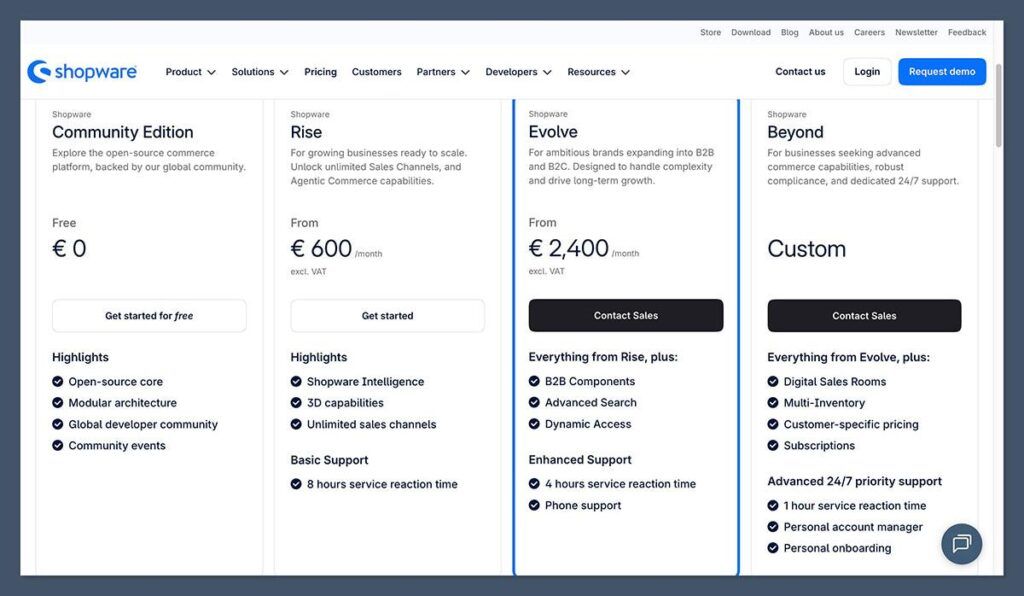Image resolution: width=1024 pixels, height=596 pixels.
Task: Click check icon beside Advanced Search
Action: pyautogui.click(x=534, y=402)
